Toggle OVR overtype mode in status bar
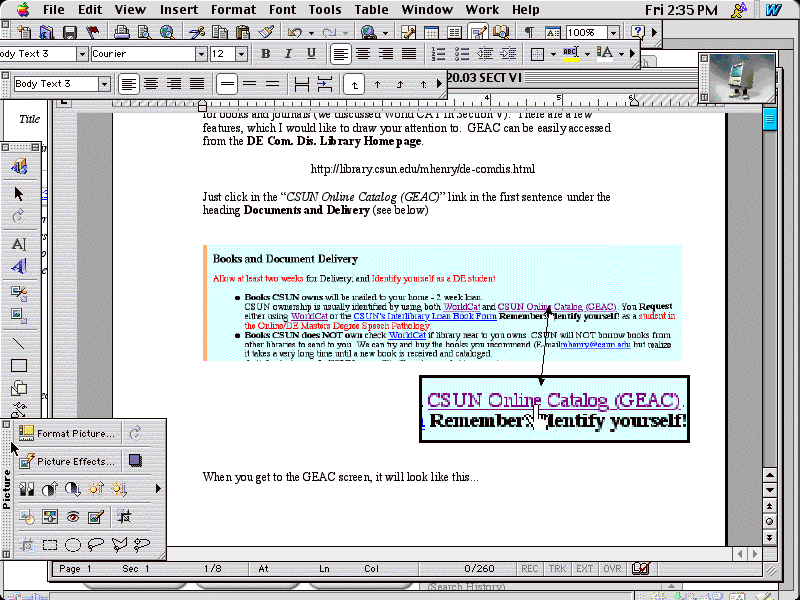The width and height of the screenshot is (800, 600). click(612, 568)
